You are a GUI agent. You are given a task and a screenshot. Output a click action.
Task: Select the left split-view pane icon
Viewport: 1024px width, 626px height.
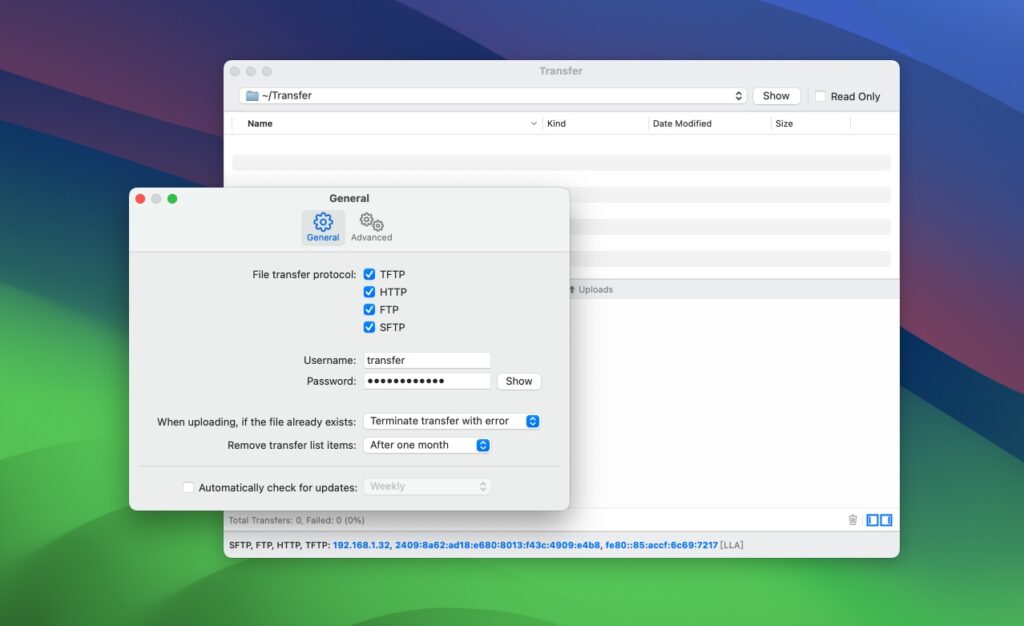[873, 519]
